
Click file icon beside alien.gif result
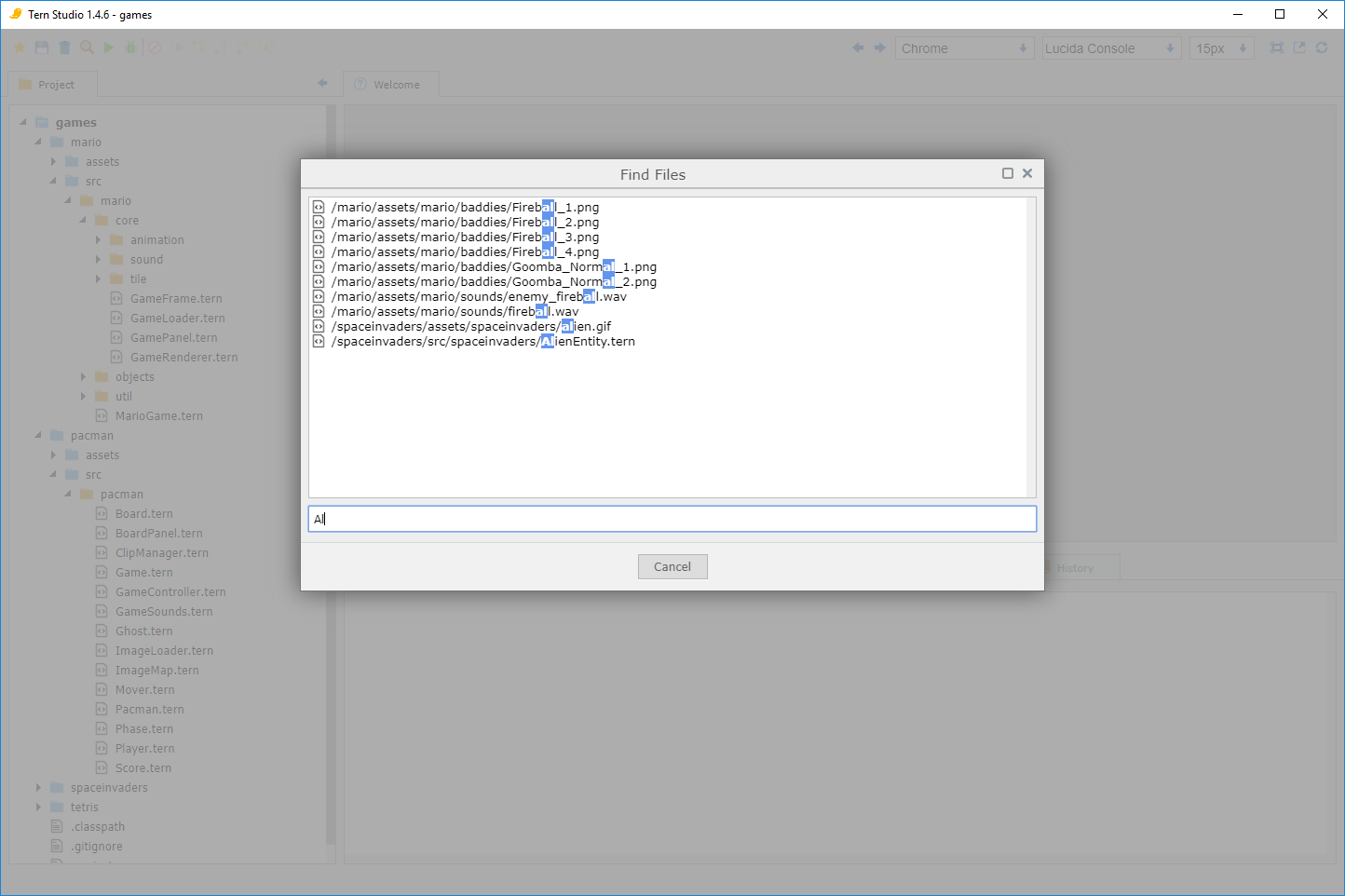(319, 326)
